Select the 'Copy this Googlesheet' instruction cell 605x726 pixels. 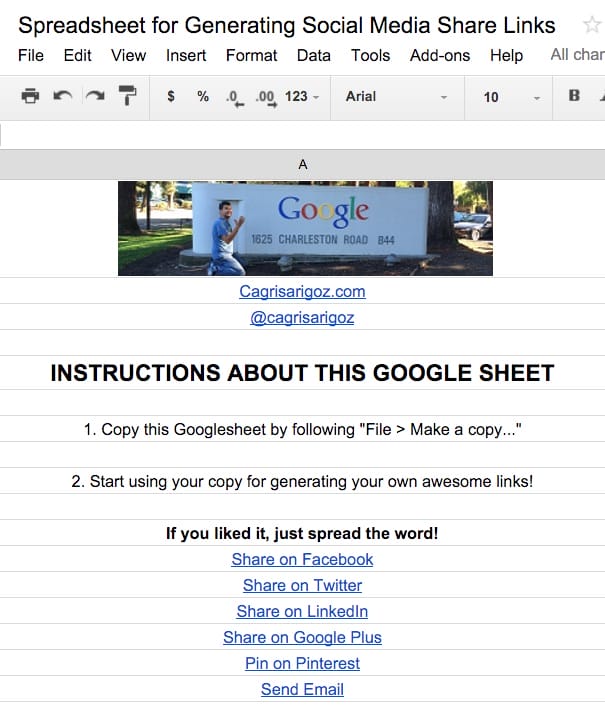point(302,429)
